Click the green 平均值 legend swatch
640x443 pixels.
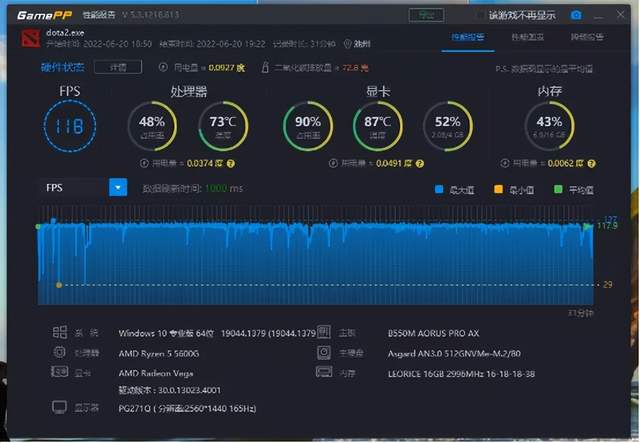pyautogui.click(x=558, y=189)
